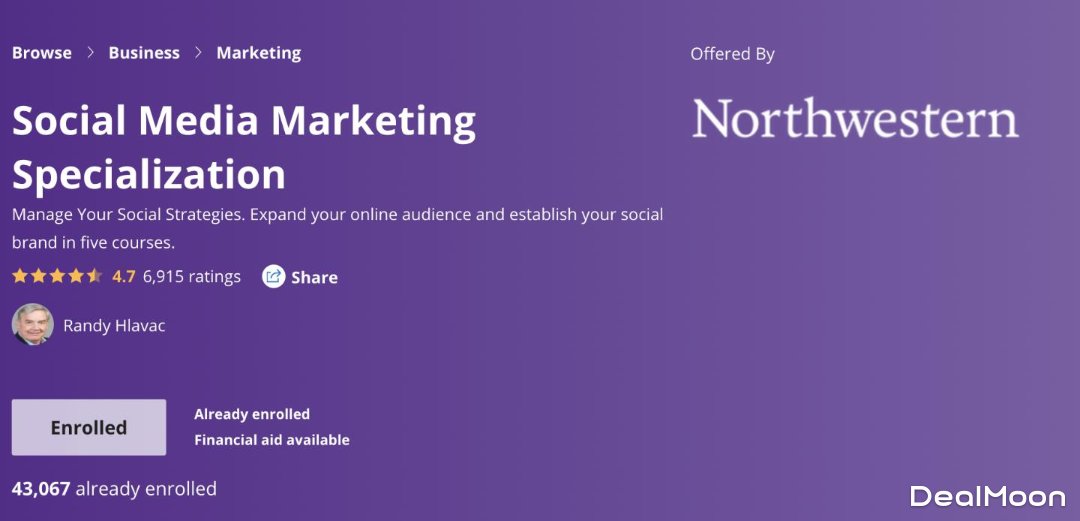Click the Financial aid available link
The width and height of the screenshot is (1080, 521).
(x=272, y=440)
